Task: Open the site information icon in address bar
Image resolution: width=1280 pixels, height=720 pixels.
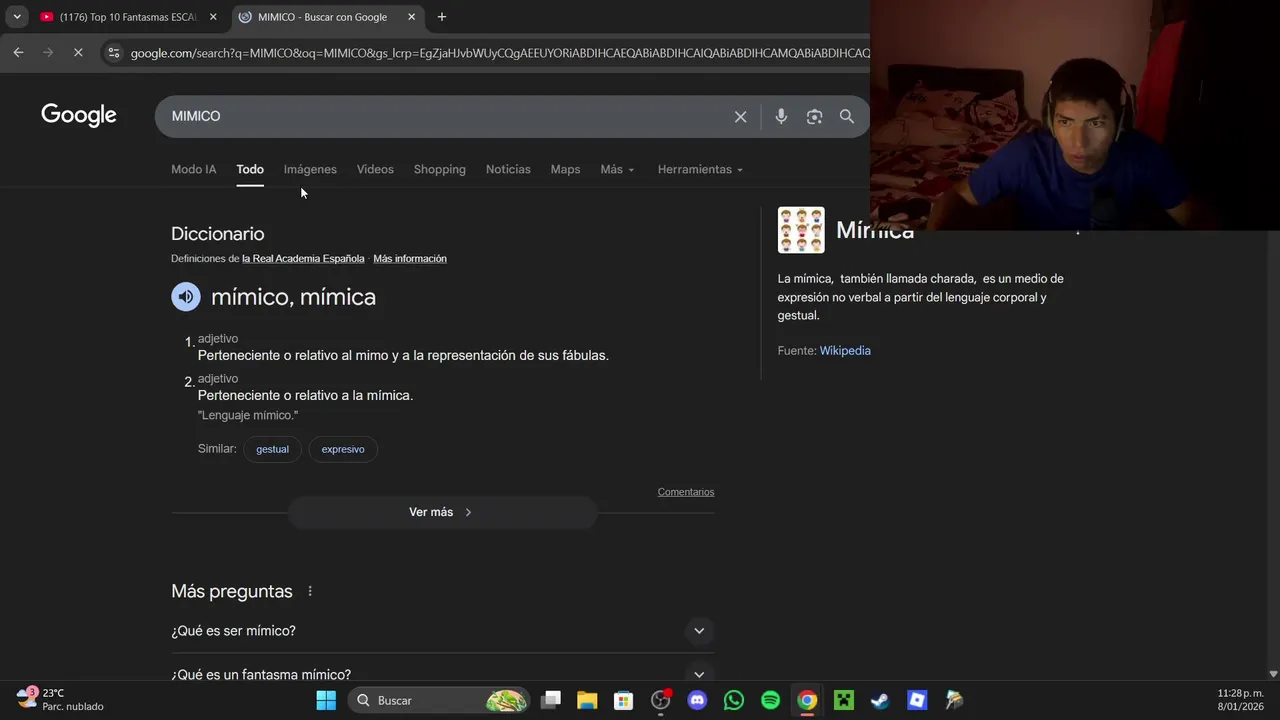Action: coord(113,53)
